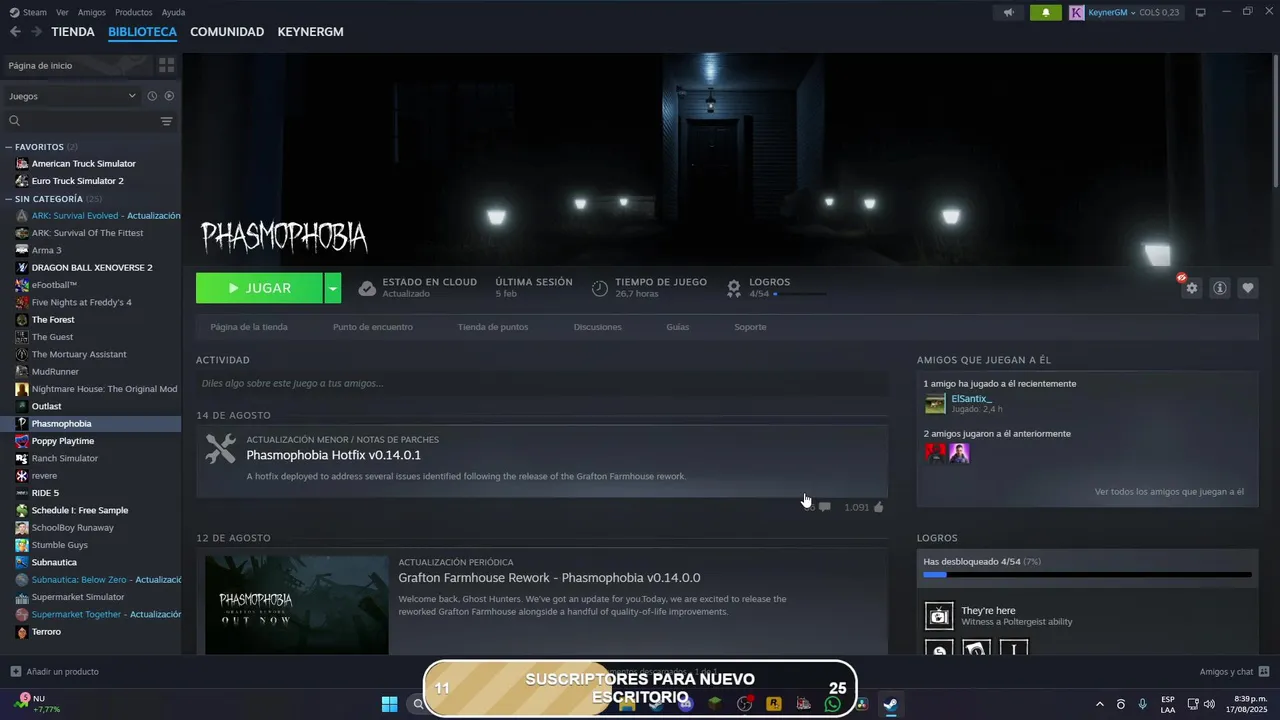Click the taskbar volume speaker icon

click(1209, 704)
